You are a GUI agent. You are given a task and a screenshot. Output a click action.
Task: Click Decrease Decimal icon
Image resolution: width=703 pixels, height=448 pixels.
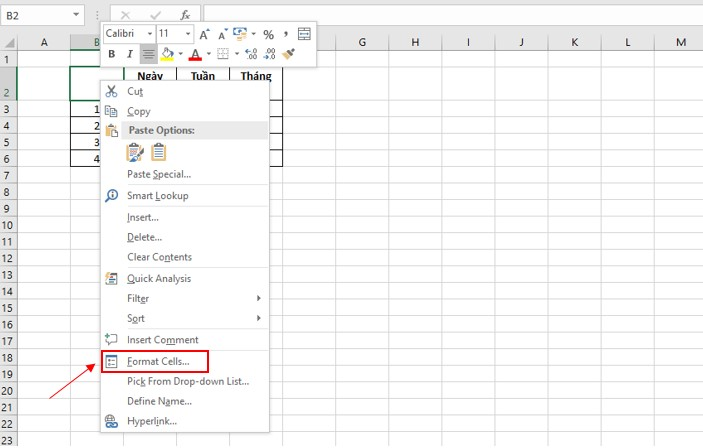tap(269, 54)
